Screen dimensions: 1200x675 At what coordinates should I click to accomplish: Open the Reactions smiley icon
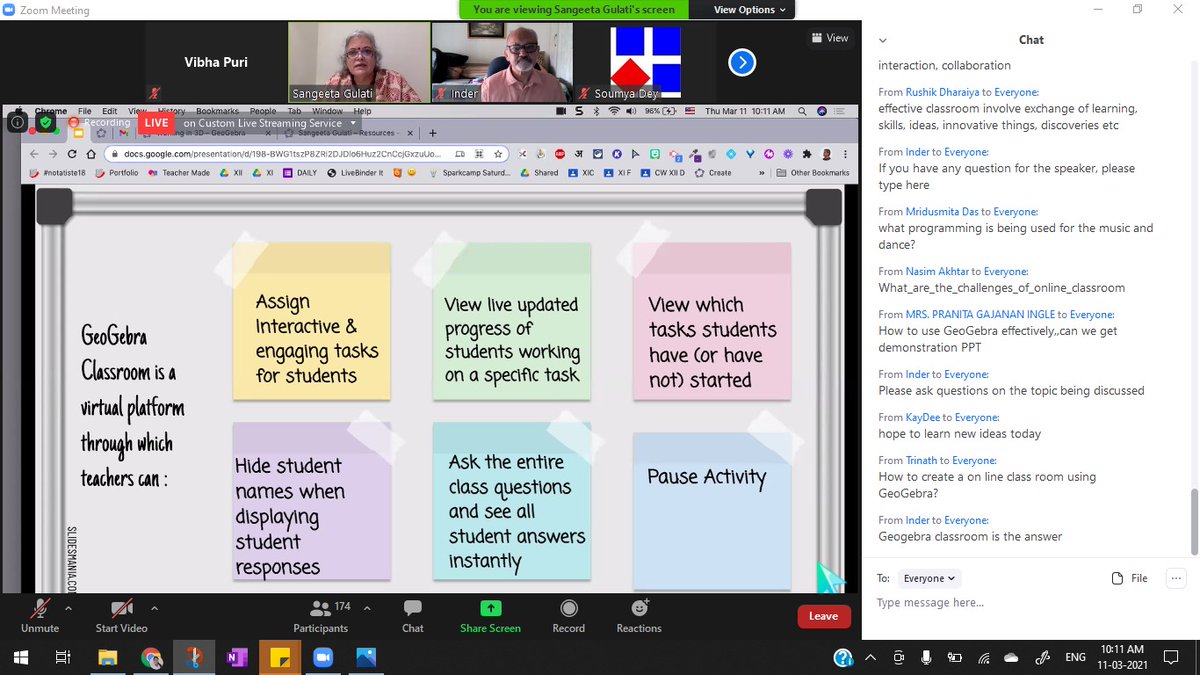tap(640, 608)
